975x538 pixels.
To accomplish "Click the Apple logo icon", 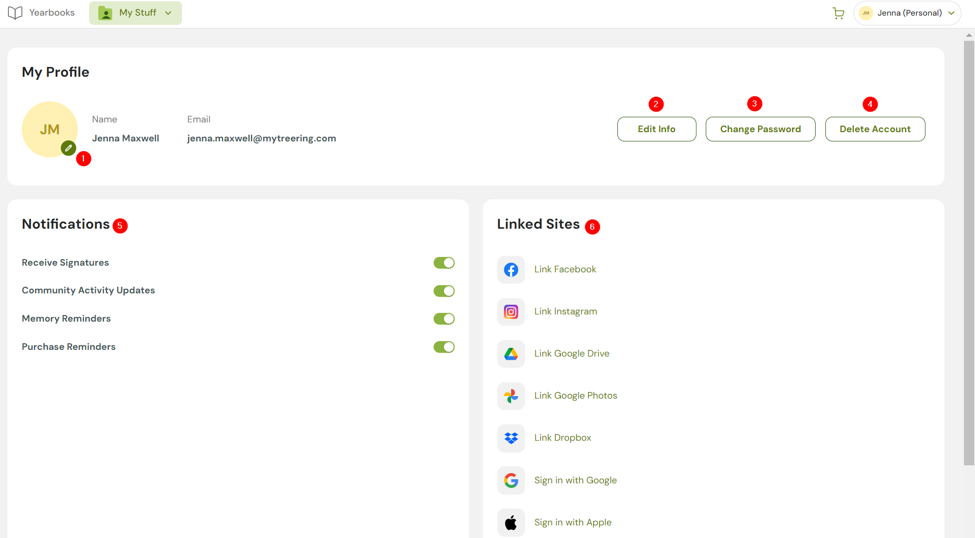I will [511, 522].
